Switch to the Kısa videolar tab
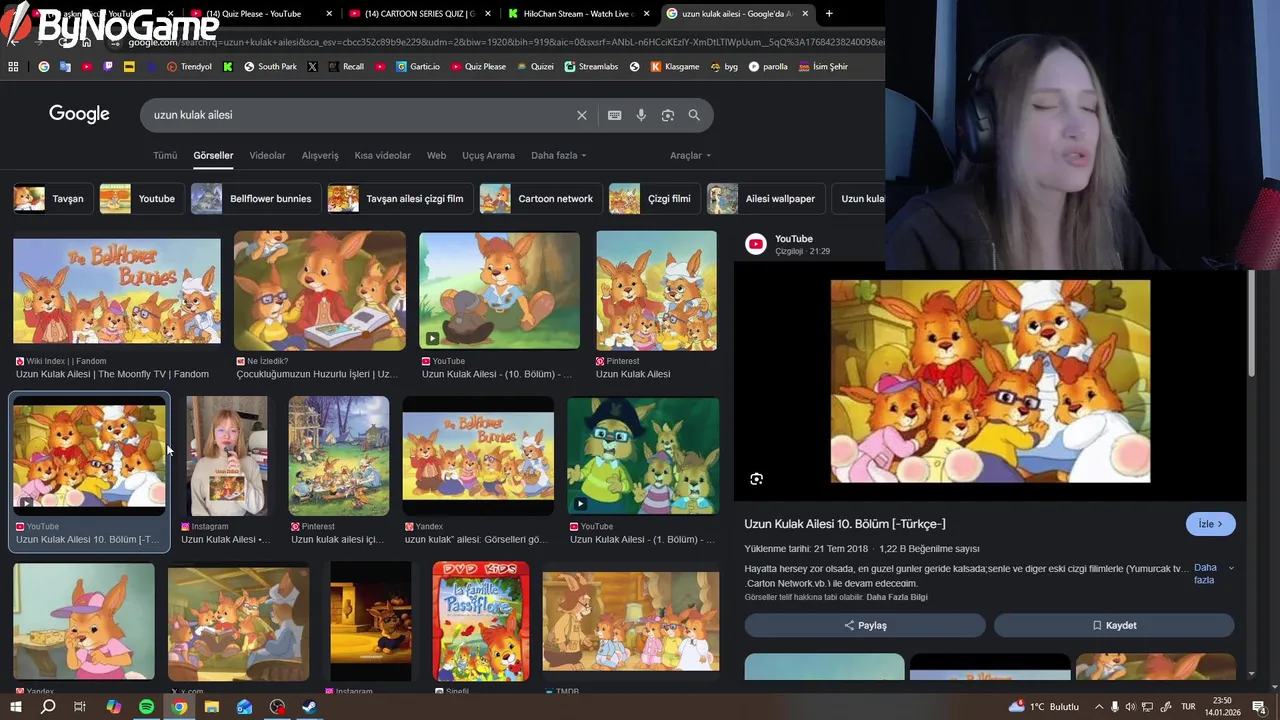The image size is (1280, 720). click(x=382, y=156)
